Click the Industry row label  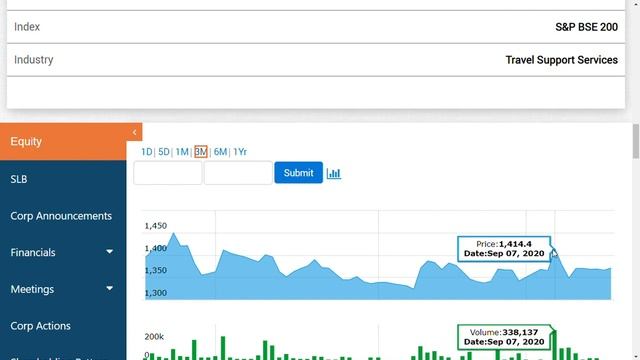click(33, 60)
